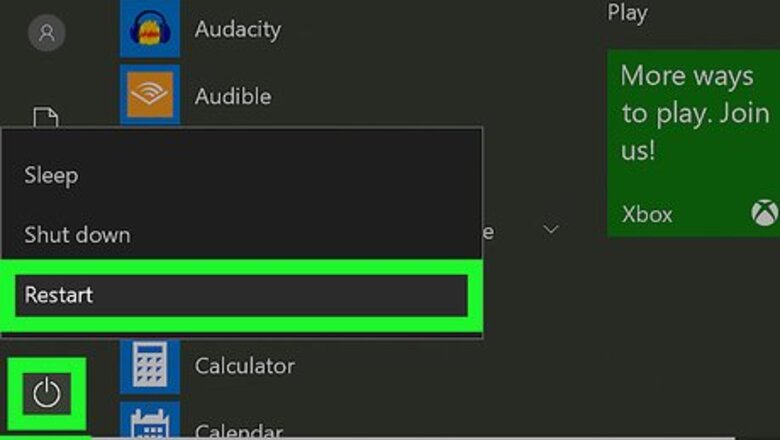The width and height of the screenshot is (780, 440).
Task: Click the Calculator app name
Action: tap(244, 365)
